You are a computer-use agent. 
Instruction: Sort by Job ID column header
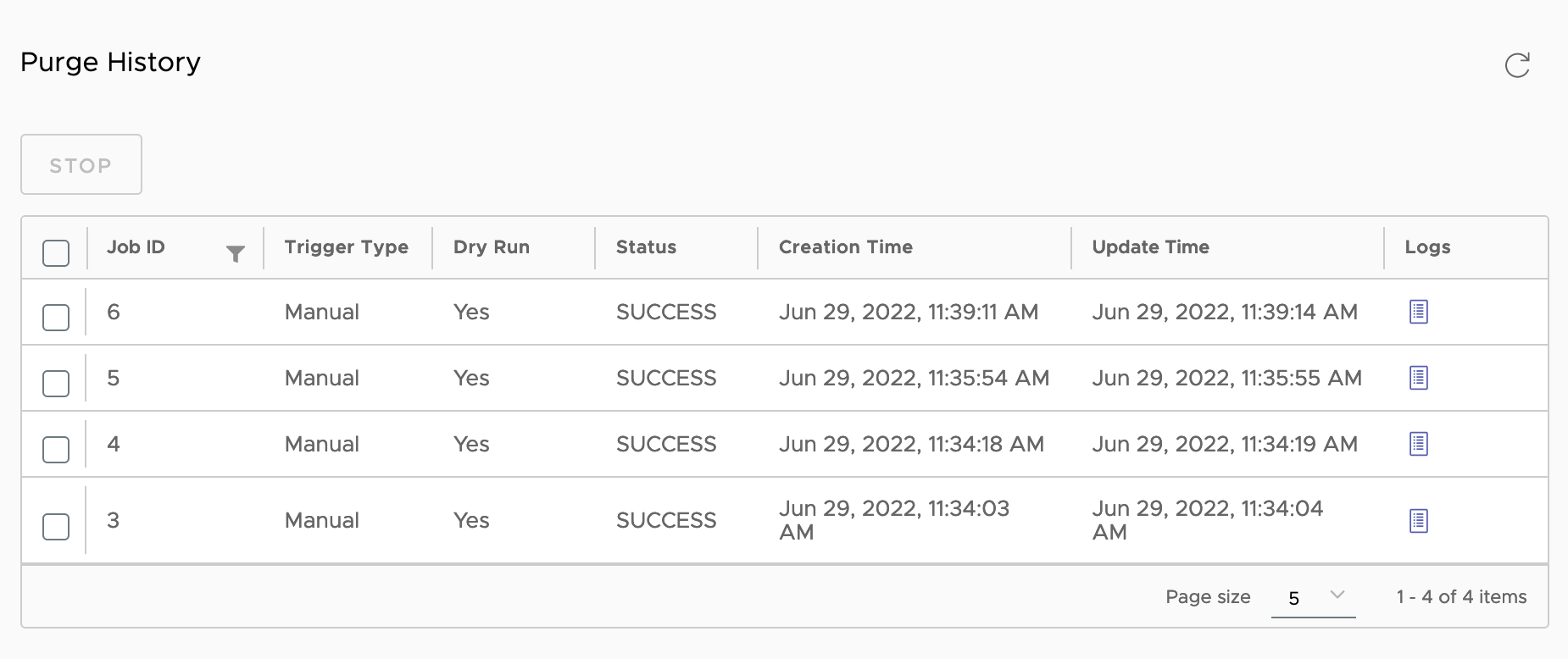tap(136, 247)
